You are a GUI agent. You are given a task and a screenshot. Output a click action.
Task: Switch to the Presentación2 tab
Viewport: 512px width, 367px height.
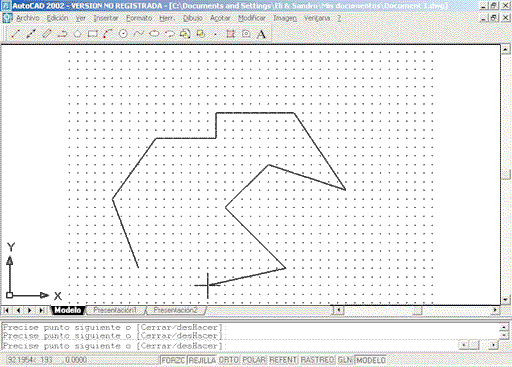tap(175, 310)
